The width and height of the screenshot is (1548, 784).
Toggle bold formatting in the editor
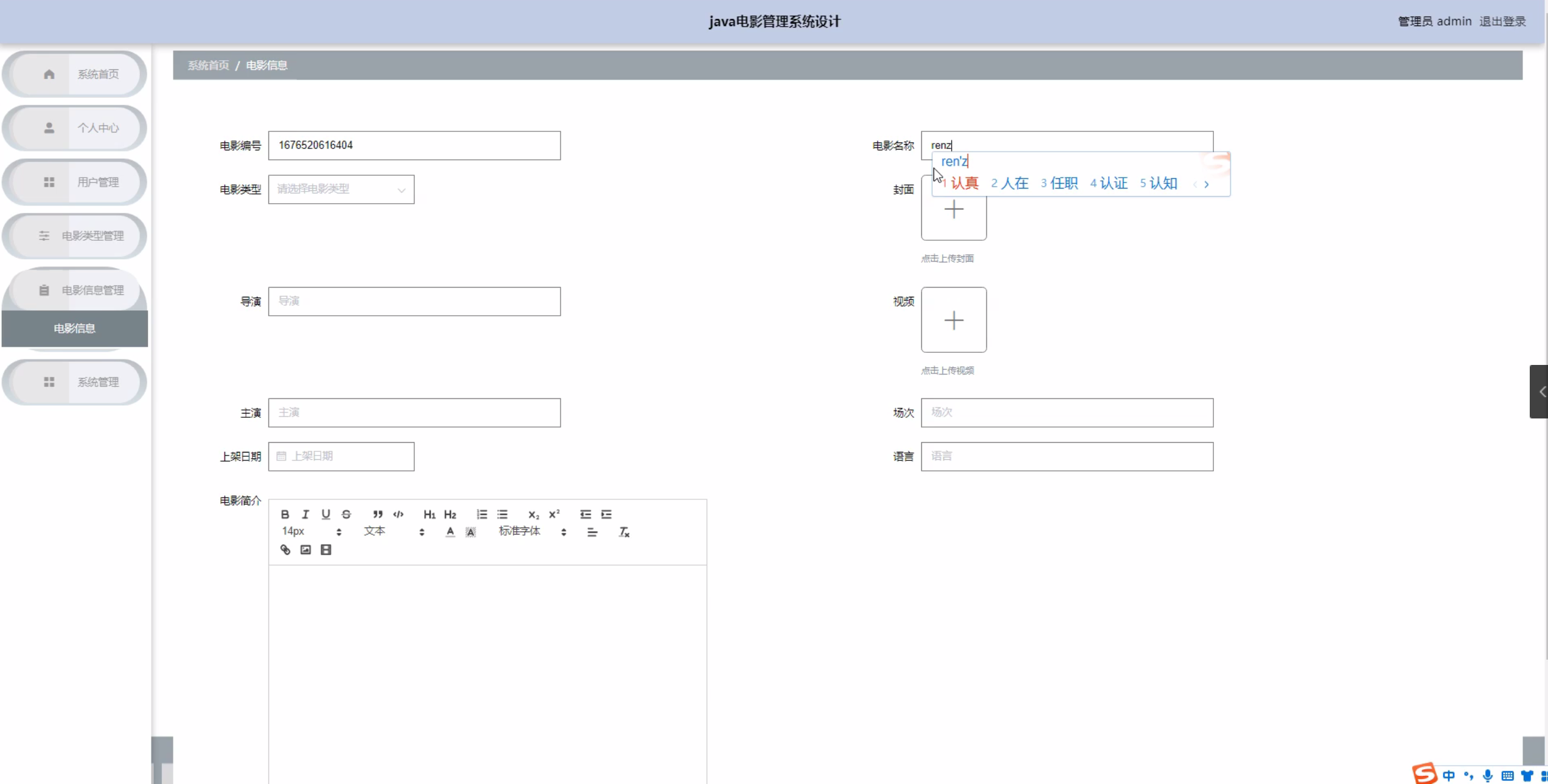coord(285,515)
